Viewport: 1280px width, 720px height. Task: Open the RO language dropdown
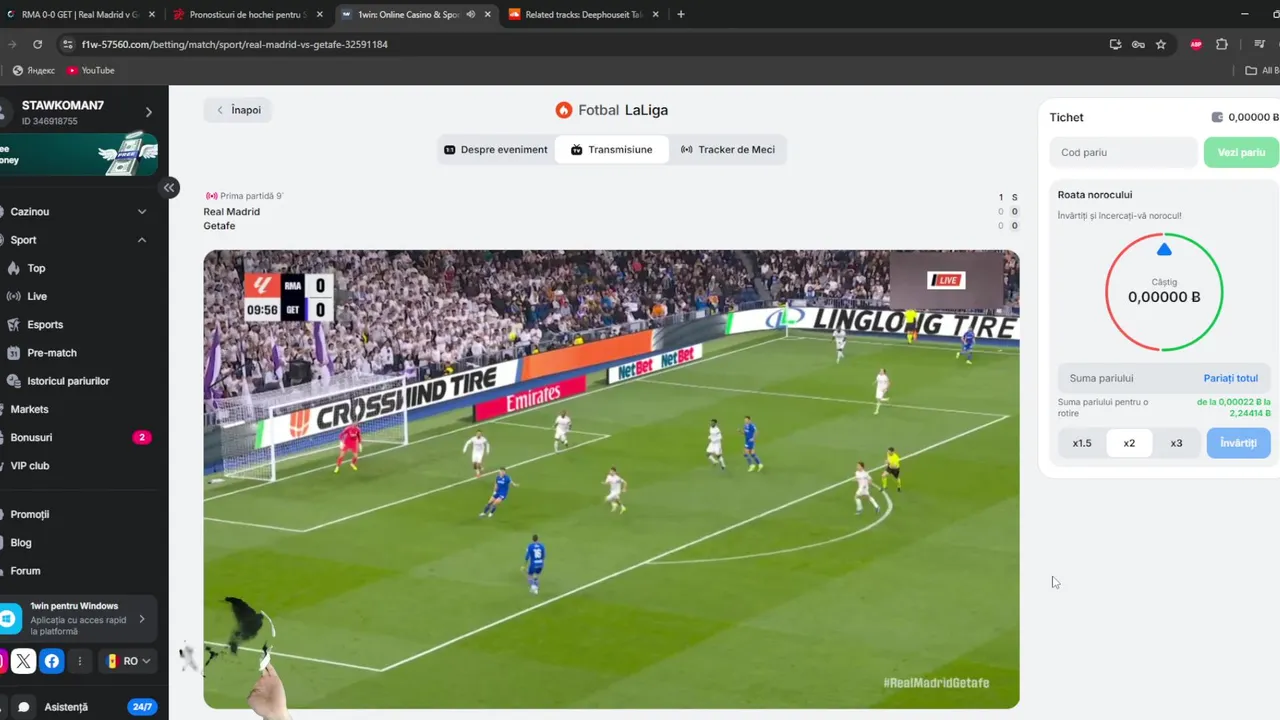[x=128, y=661]
